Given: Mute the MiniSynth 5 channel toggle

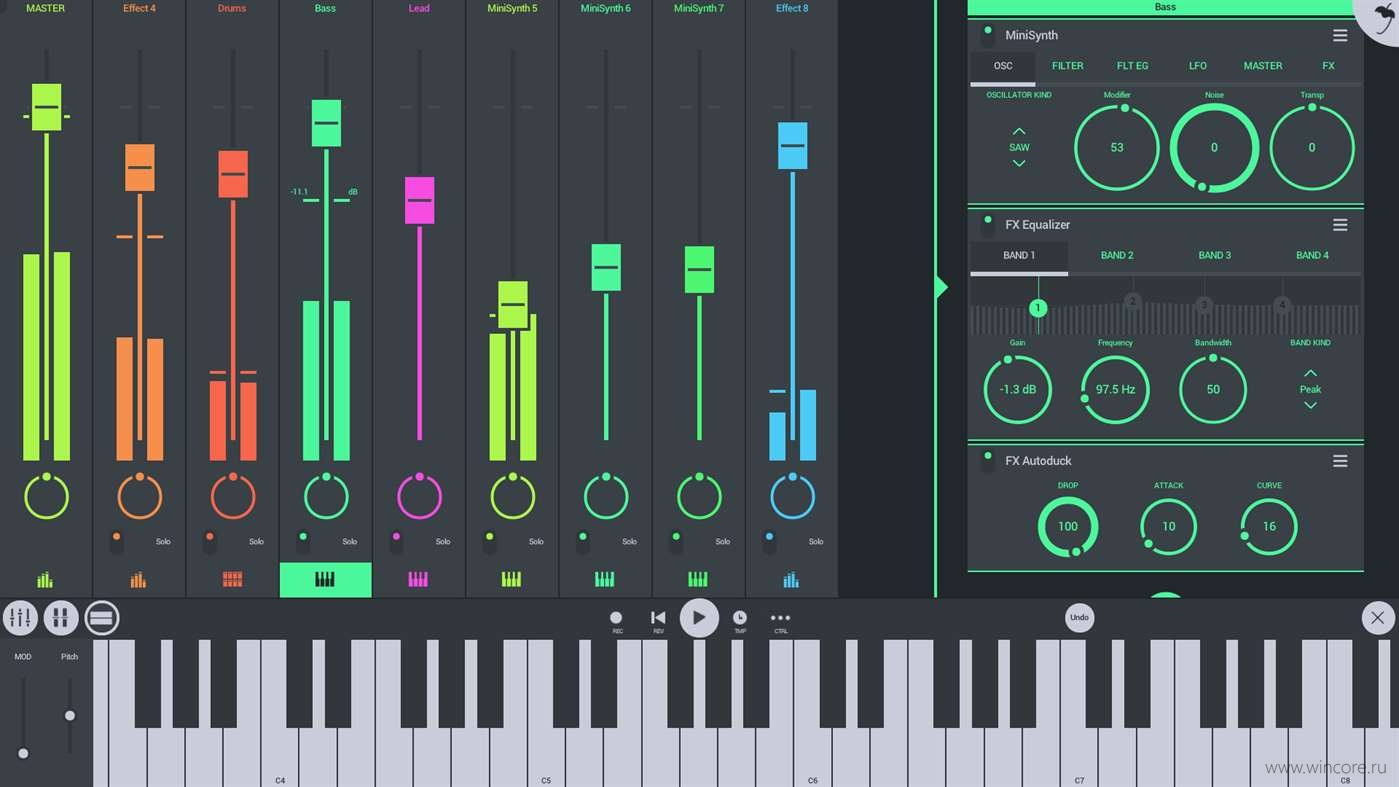Looking at the screenshot, I should 489,541.
